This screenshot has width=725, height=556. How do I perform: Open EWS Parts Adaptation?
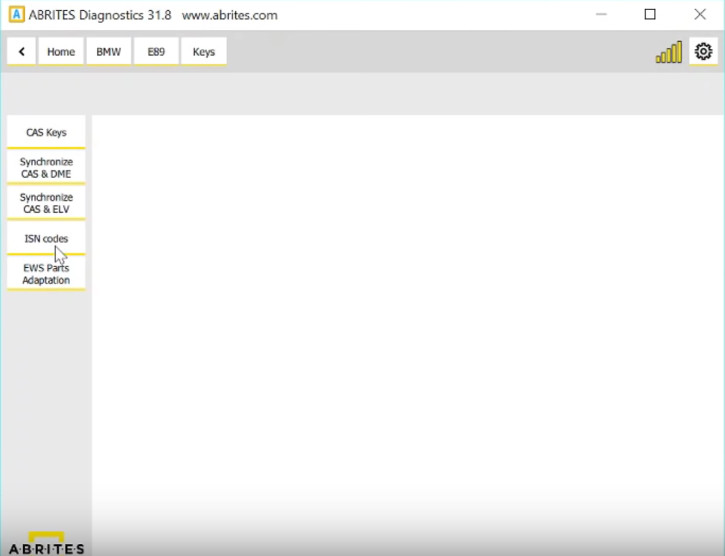pos(46,274)
